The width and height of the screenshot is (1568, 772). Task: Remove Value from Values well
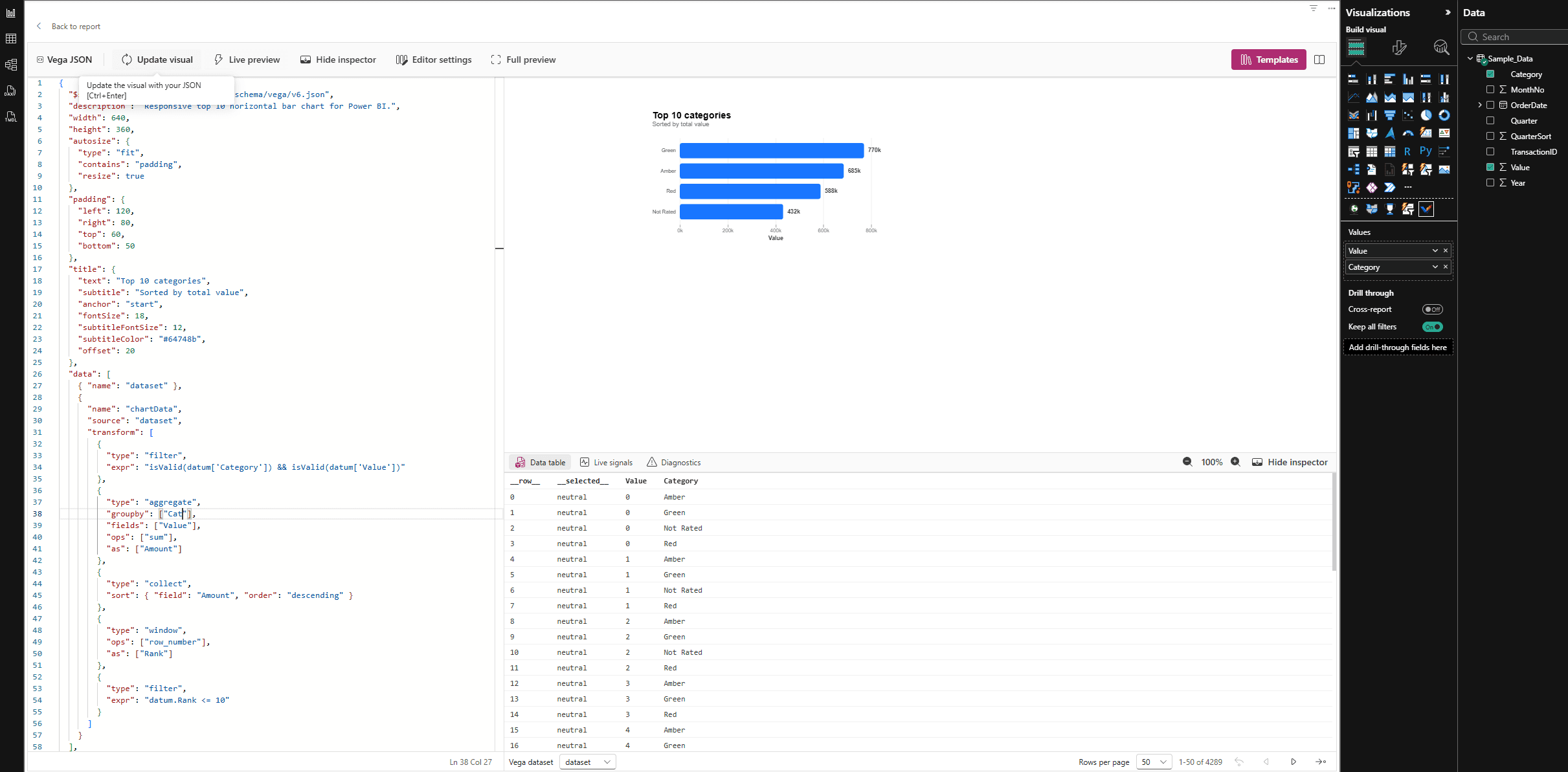(x=1446, y=251)
